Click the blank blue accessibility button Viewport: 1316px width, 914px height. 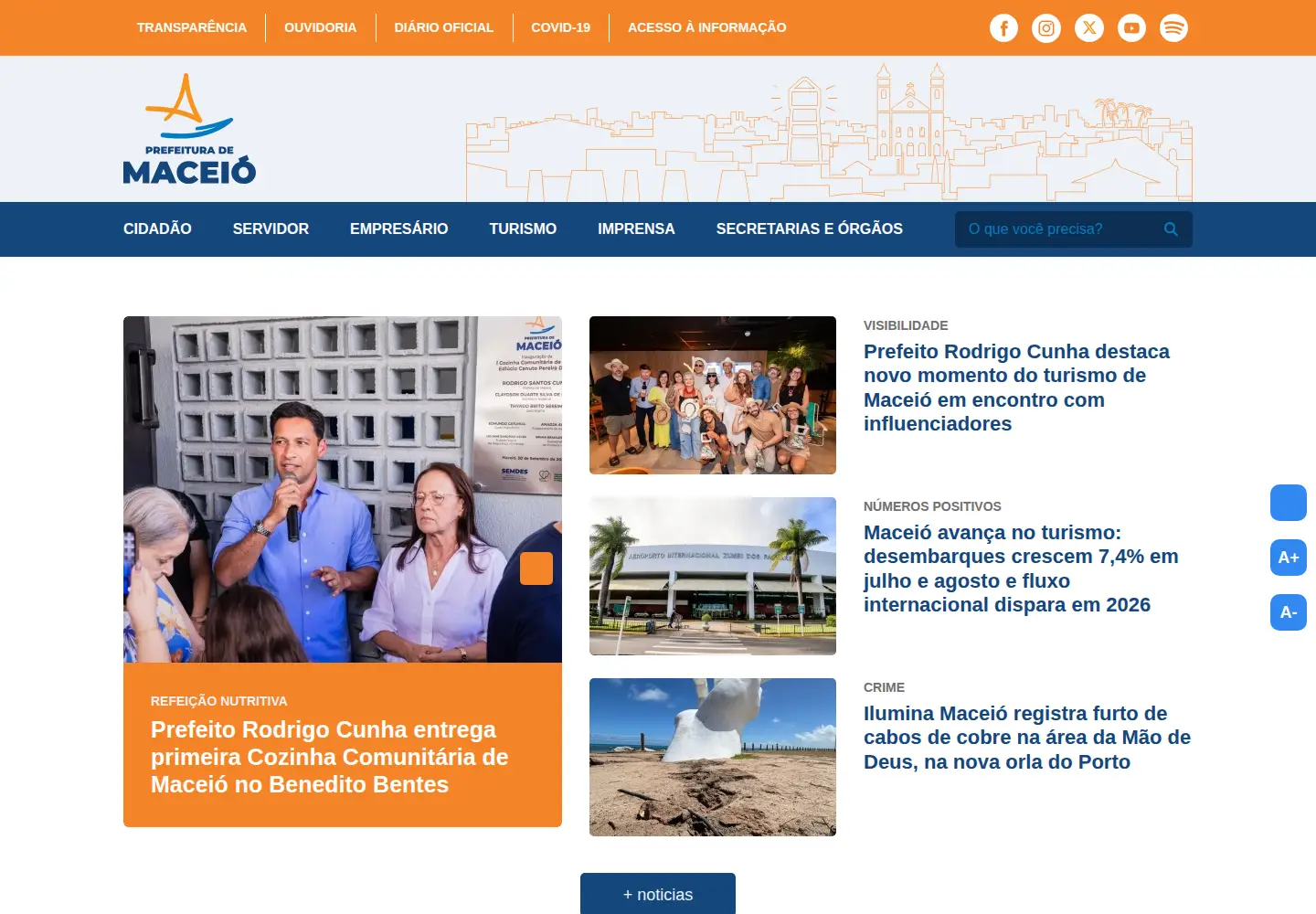point(1289,503)
